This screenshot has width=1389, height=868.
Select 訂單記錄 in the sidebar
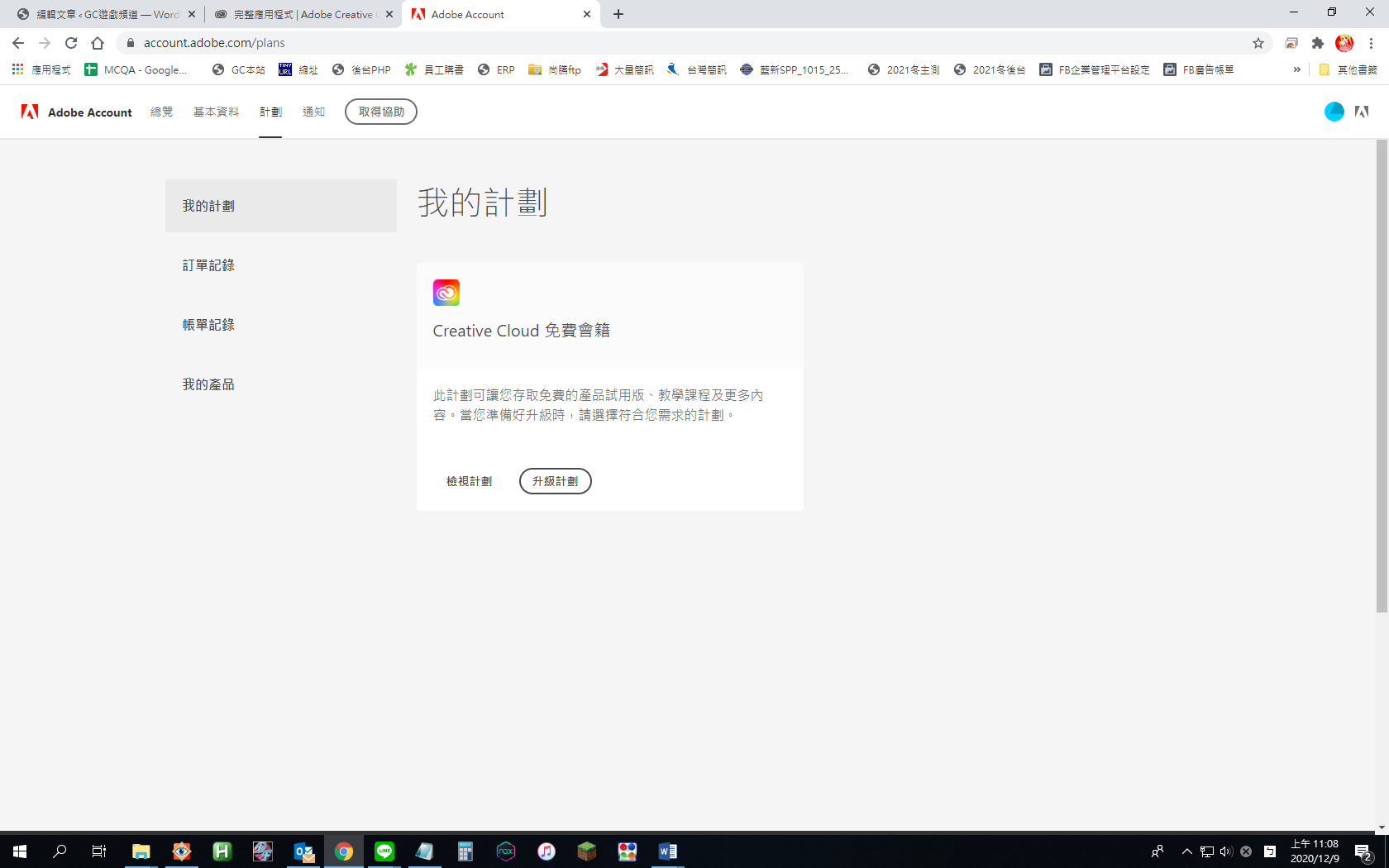coord(208,265)
